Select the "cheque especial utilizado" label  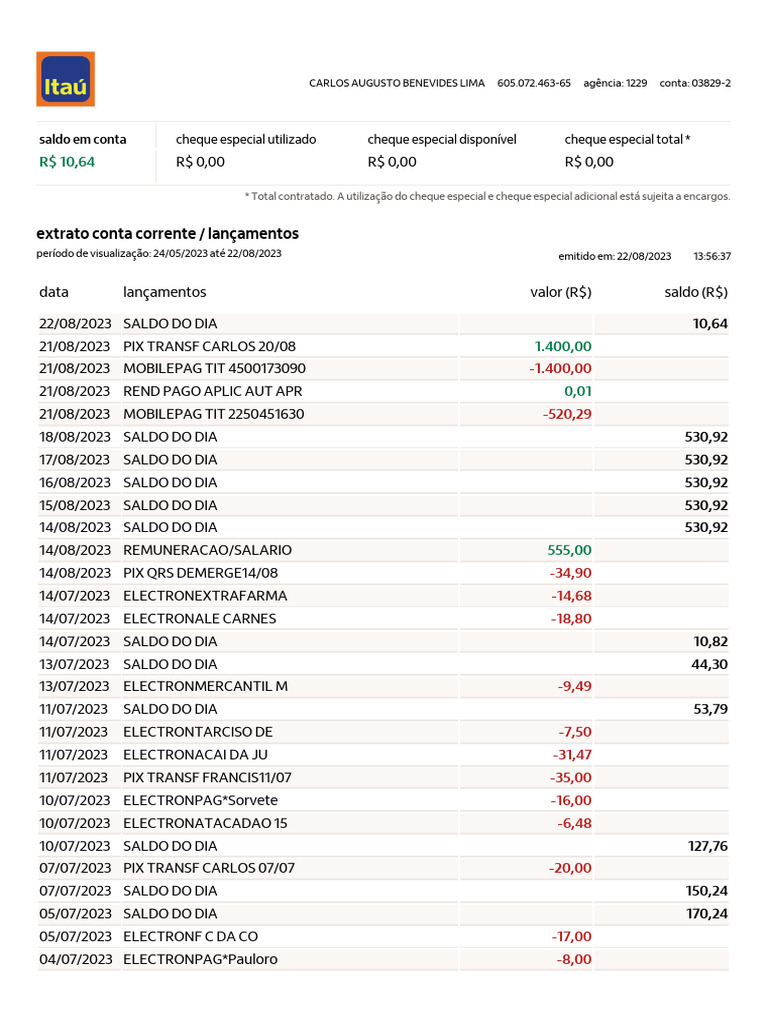pyautogui.click(x=246, y=140)
